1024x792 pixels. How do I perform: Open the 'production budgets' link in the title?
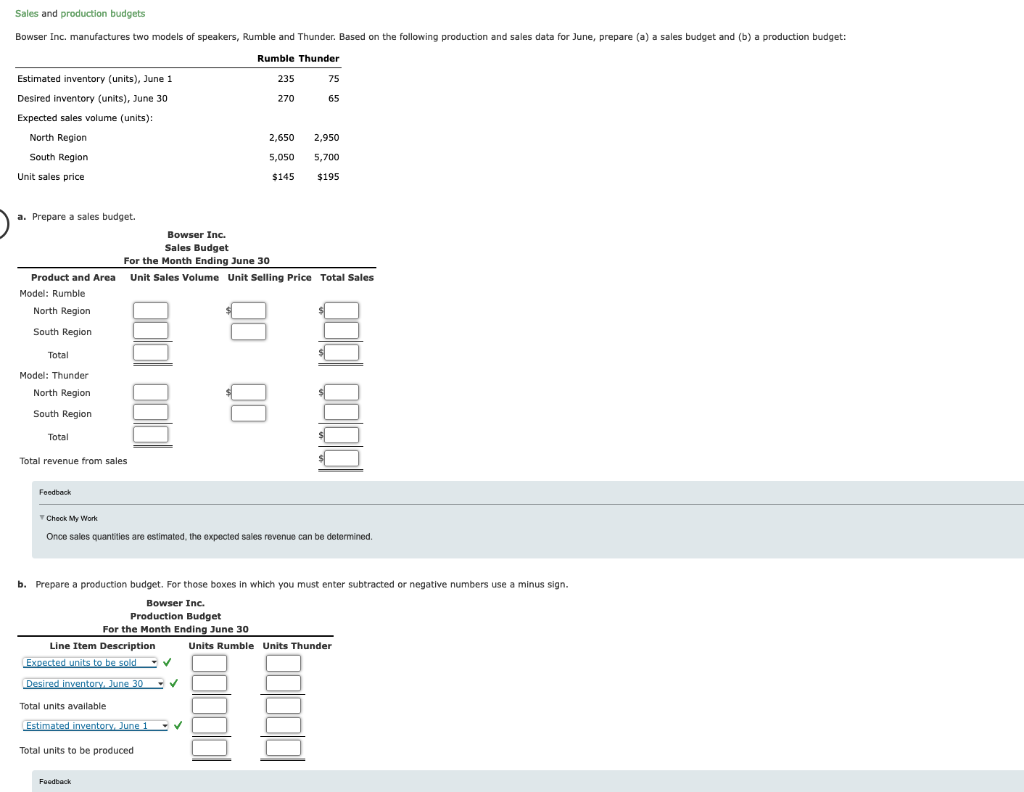click(103, 13)
